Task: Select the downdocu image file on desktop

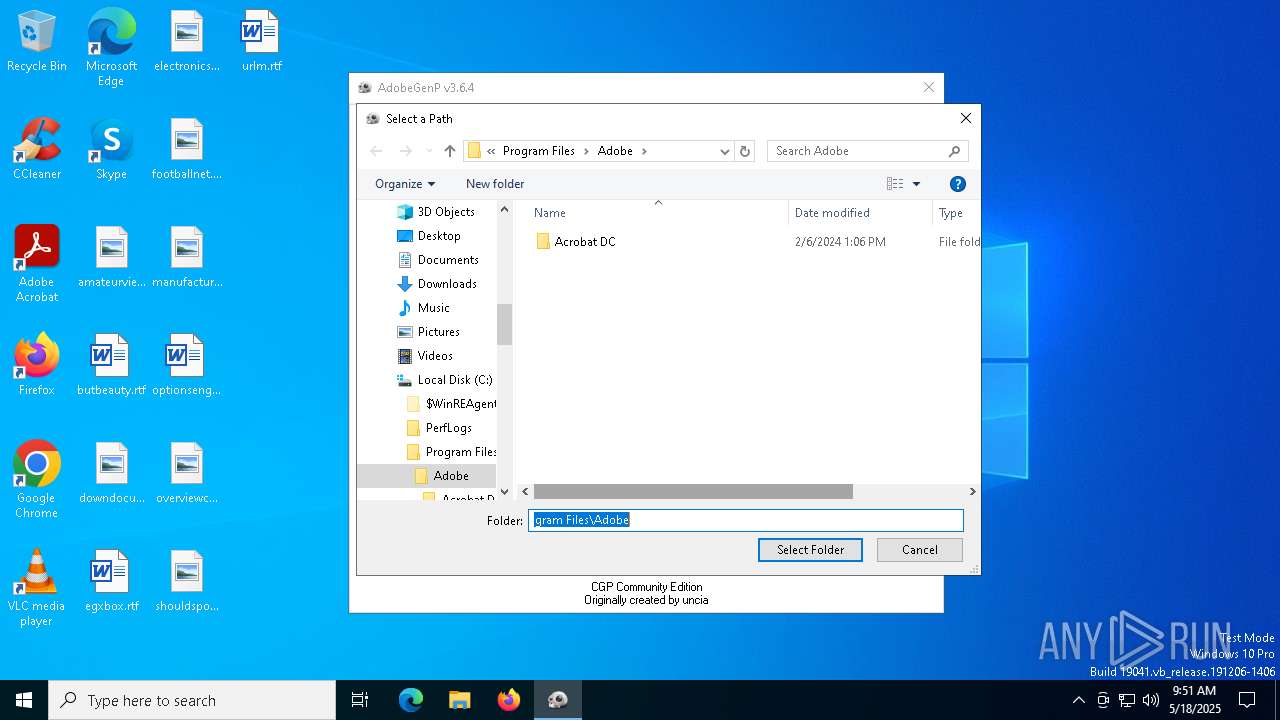Action: pos(112,474)
